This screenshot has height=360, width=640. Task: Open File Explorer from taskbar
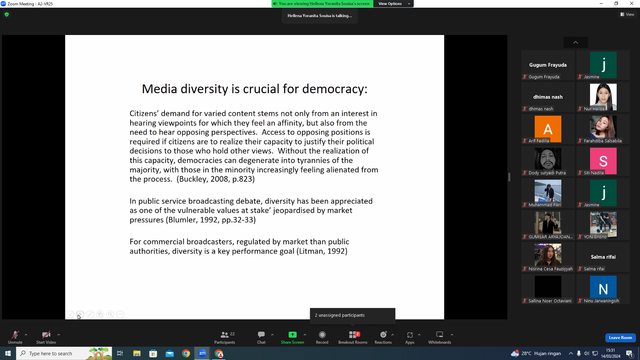(x=137, y=353)
